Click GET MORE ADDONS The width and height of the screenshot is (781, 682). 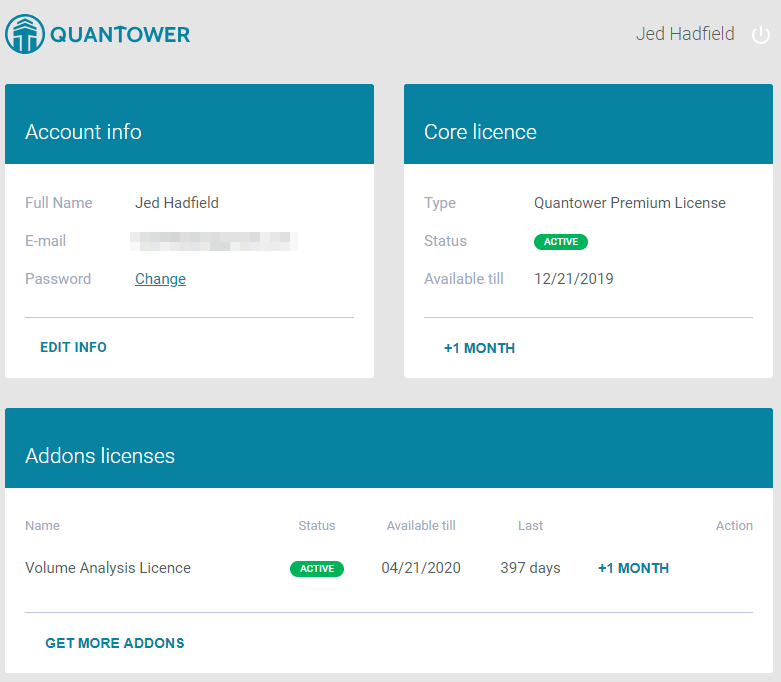pyautogui.click(x=115, y=643)
